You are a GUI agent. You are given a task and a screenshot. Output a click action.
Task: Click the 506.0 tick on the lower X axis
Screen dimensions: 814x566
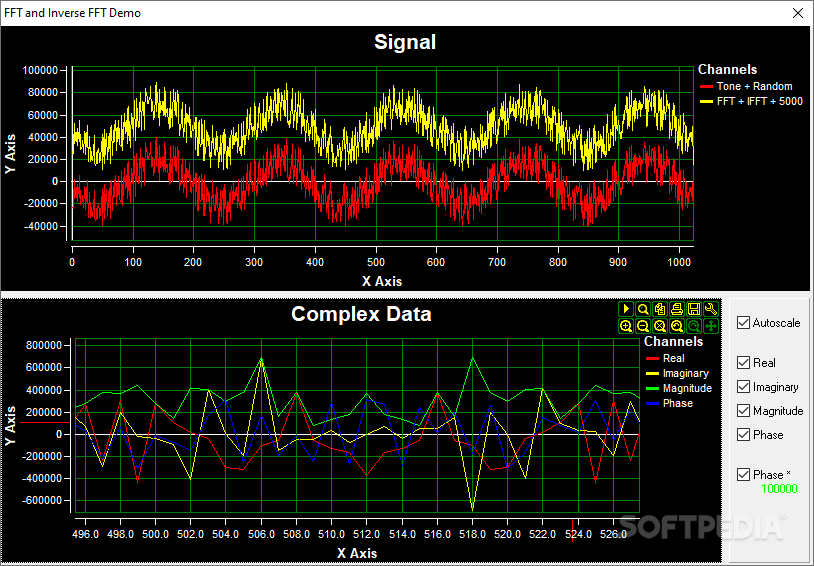point(261,534)
